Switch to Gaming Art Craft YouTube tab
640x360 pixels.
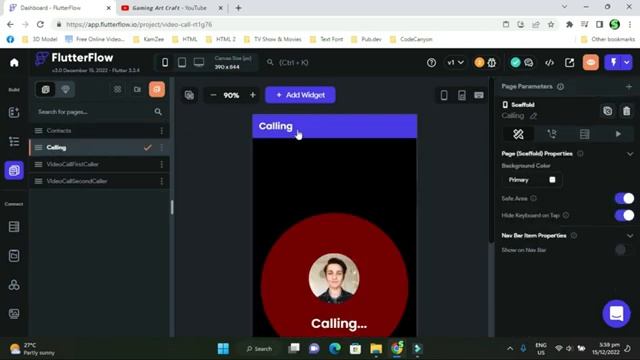pos(169,8)
